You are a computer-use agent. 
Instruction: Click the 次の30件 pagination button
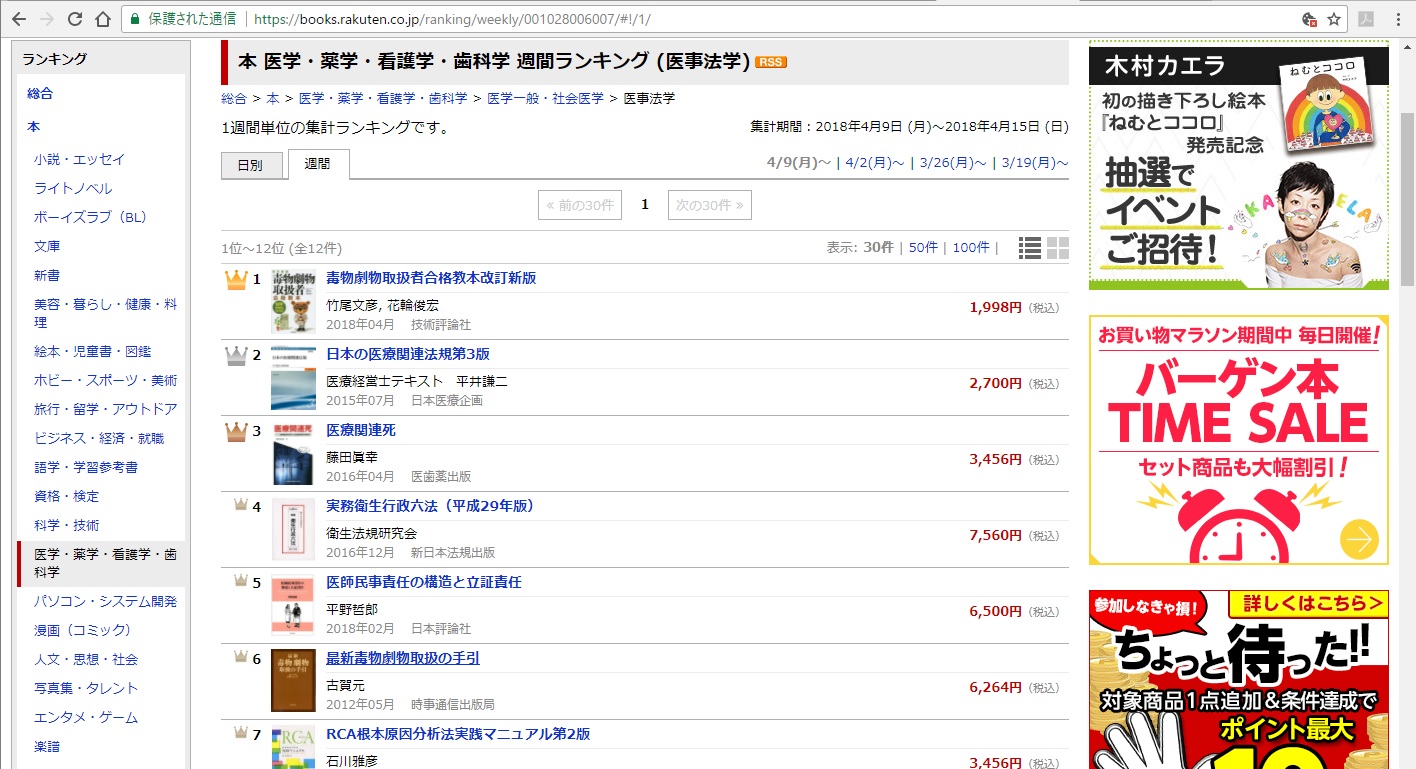pyautogui.click(x=710, y=205)
